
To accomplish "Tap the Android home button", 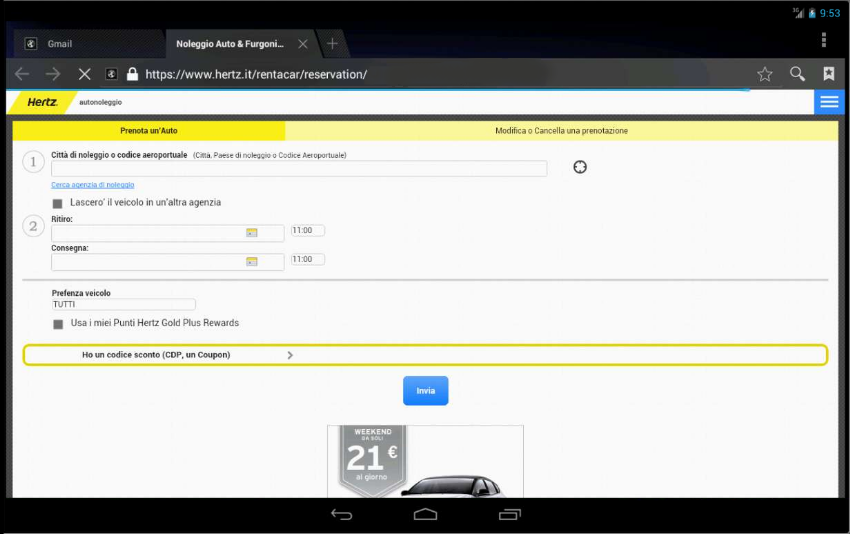I will pos(425,514).
